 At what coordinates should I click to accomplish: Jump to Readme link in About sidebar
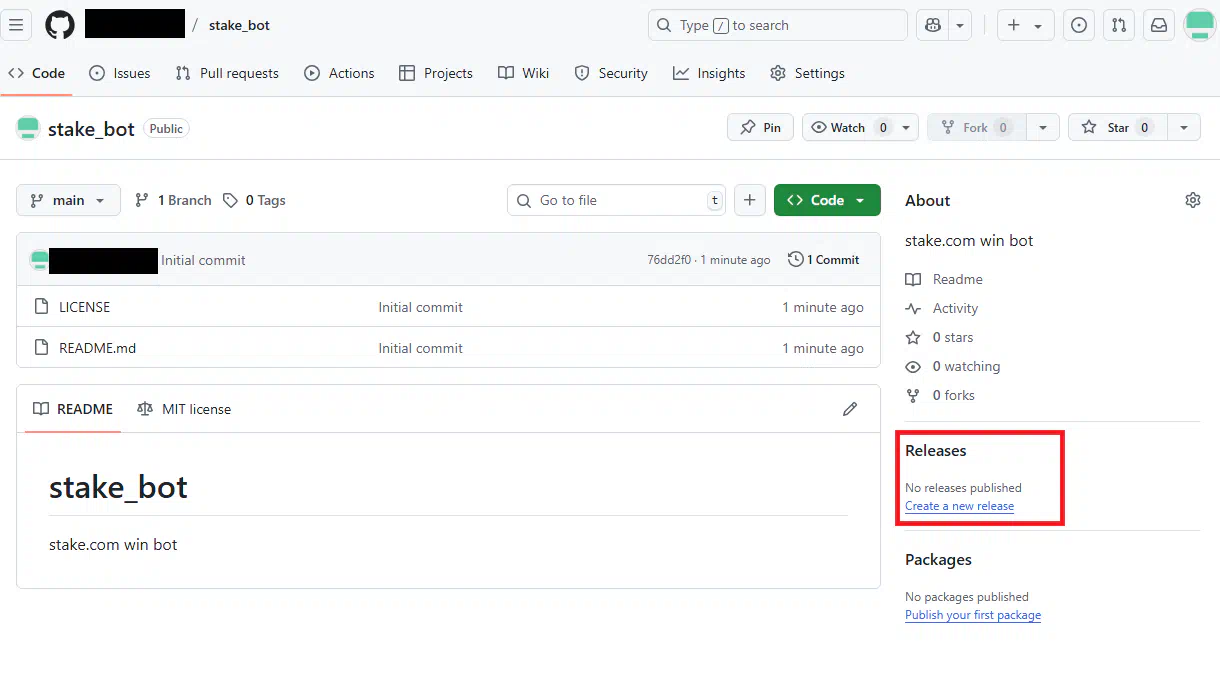[x=945, y=279]
